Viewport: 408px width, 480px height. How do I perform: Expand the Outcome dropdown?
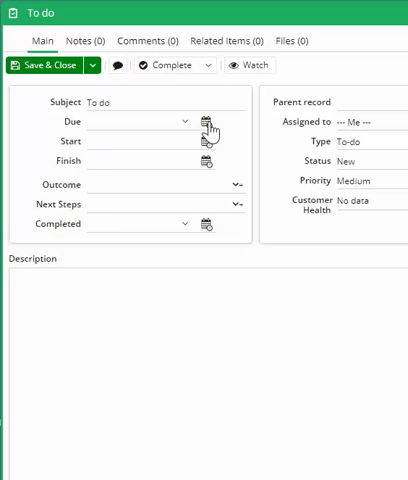237,184
